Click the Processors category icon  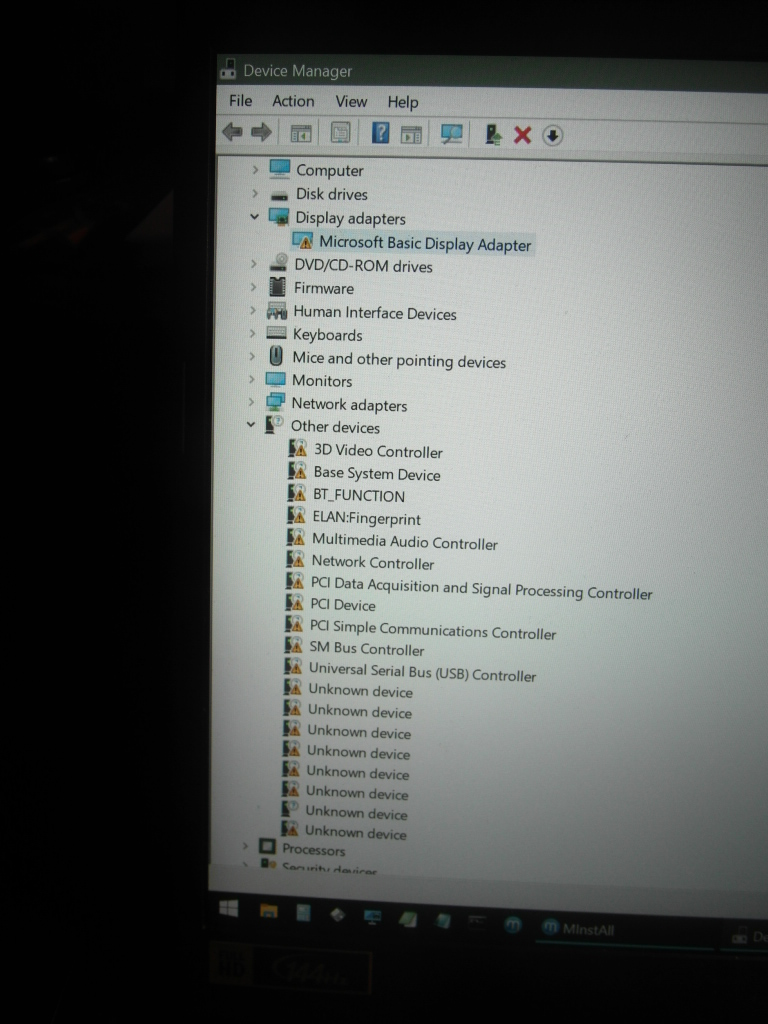pyautogui.click(x=267, y=847)
